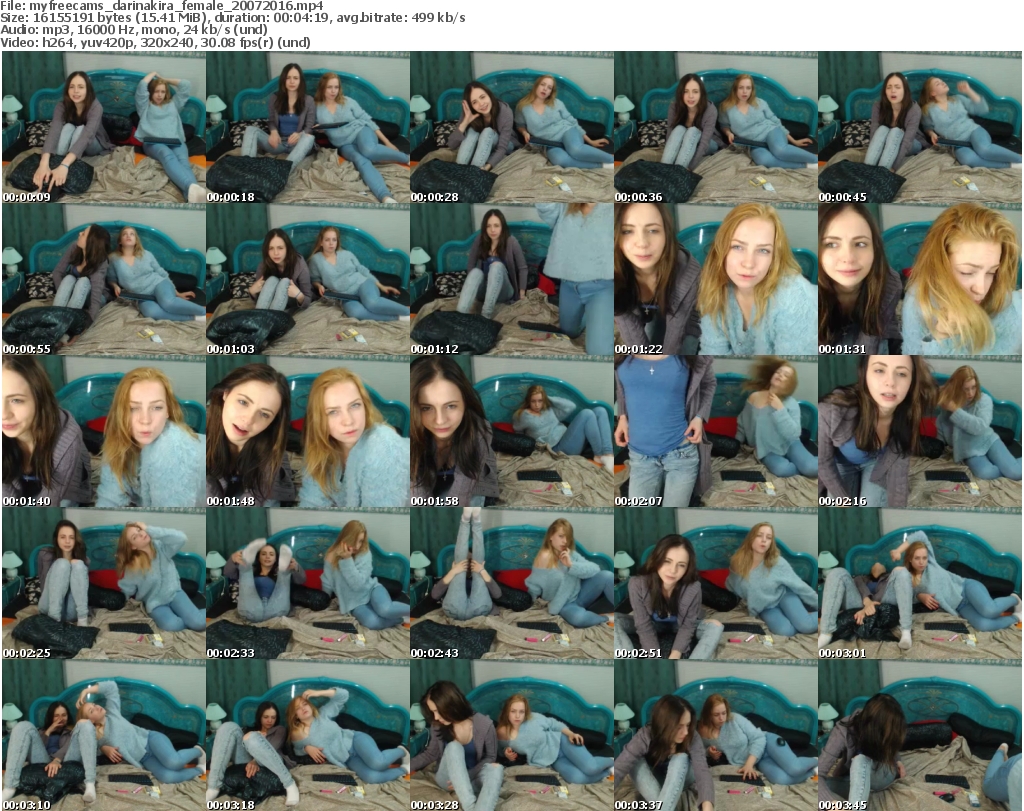Click the Size and duration info line
The height and width of the screenshot is (811, 1024).
233,18
